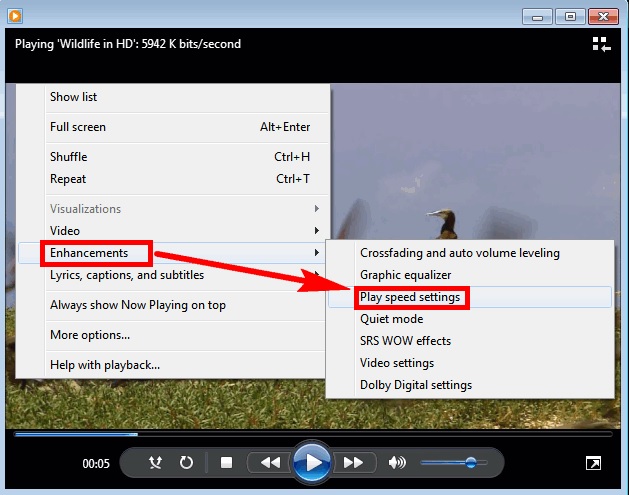
Task: Toggle the repeat icon in playback controls
Action: (x=186, y=463)
